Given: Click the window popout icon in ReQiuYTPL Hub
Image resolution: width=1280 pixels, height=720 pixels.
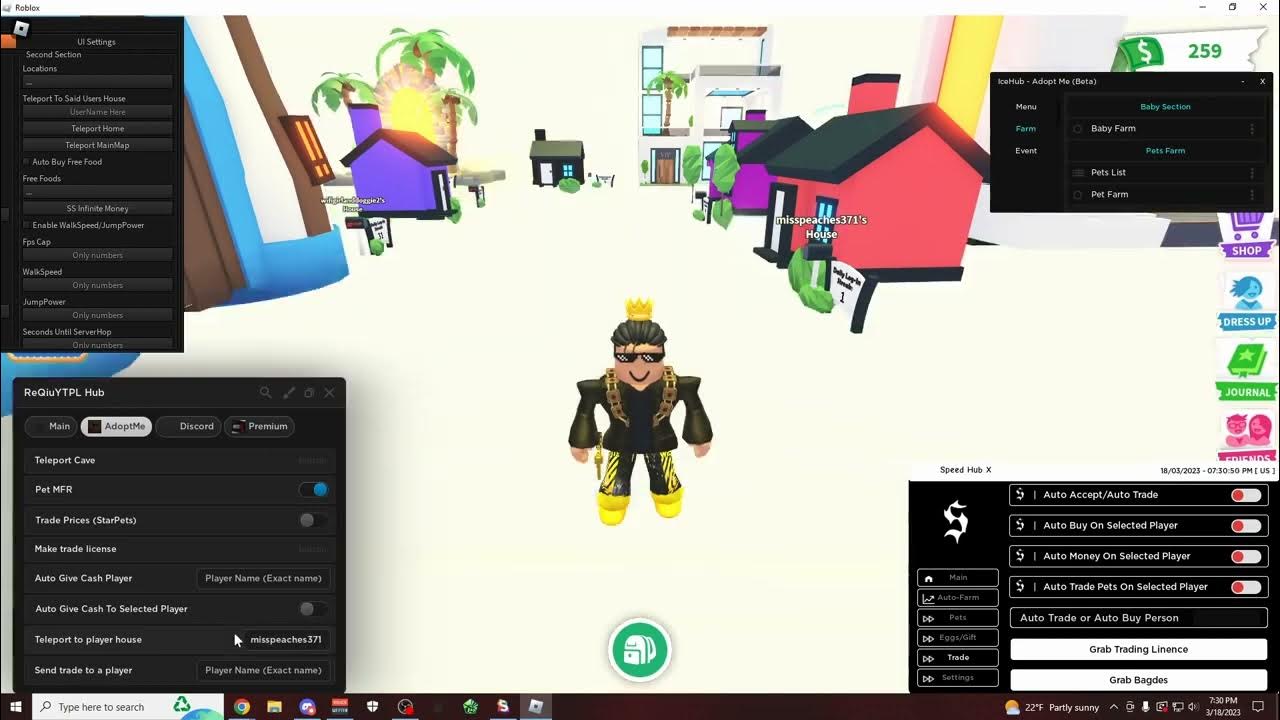Looking at the screenshot, I should point(309,393).
